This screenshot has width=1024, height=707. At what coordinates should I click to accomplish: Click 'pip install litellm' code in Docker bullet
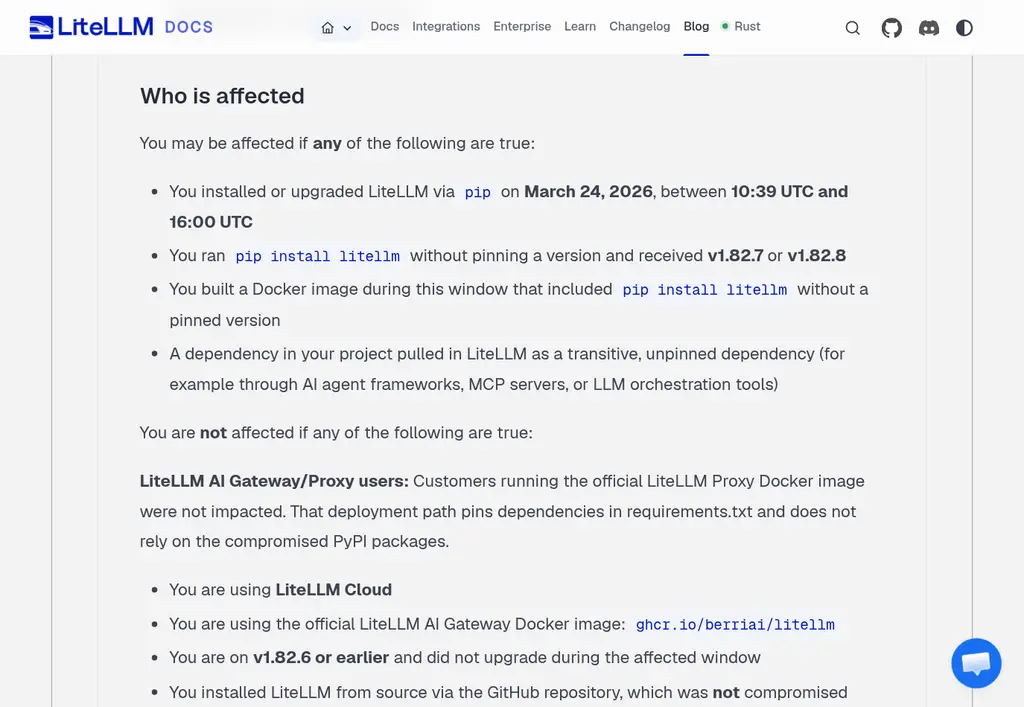click(705, 290)
